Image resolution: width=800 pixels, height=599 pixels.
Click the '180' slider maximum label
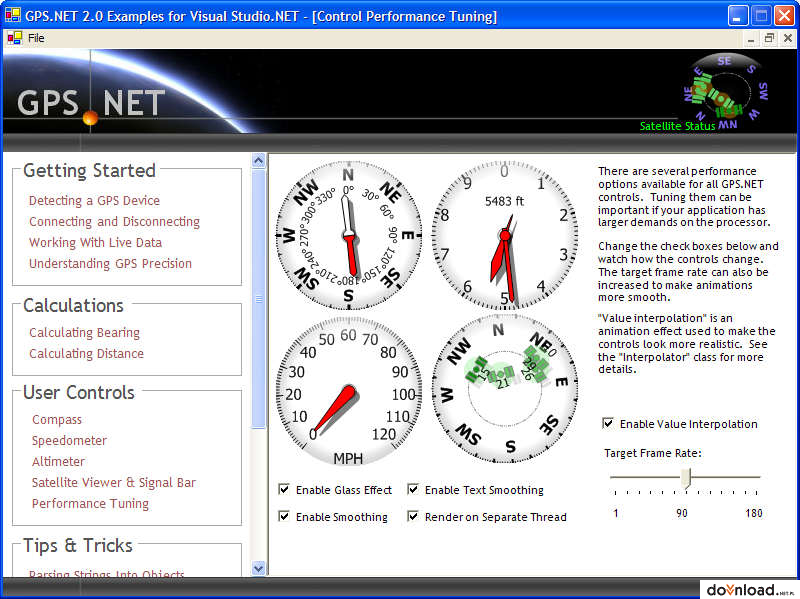[754, 513]
